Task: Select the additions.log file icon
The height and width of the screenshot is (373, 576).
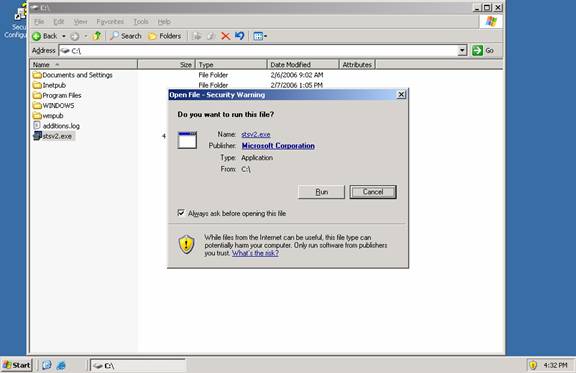Action: click(x=37, y=126)
